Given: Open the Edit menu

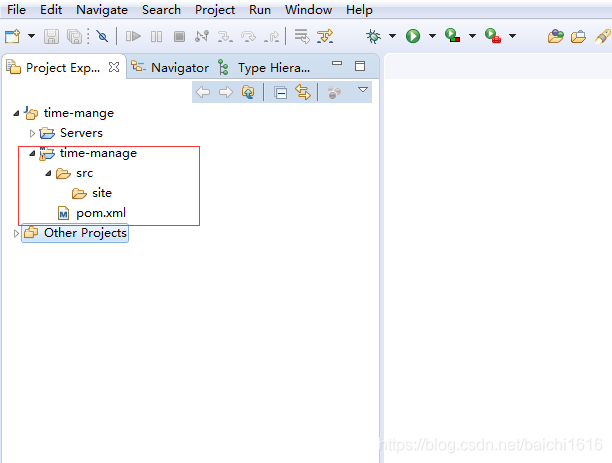Looking at the screenshot, I should 51,9.
